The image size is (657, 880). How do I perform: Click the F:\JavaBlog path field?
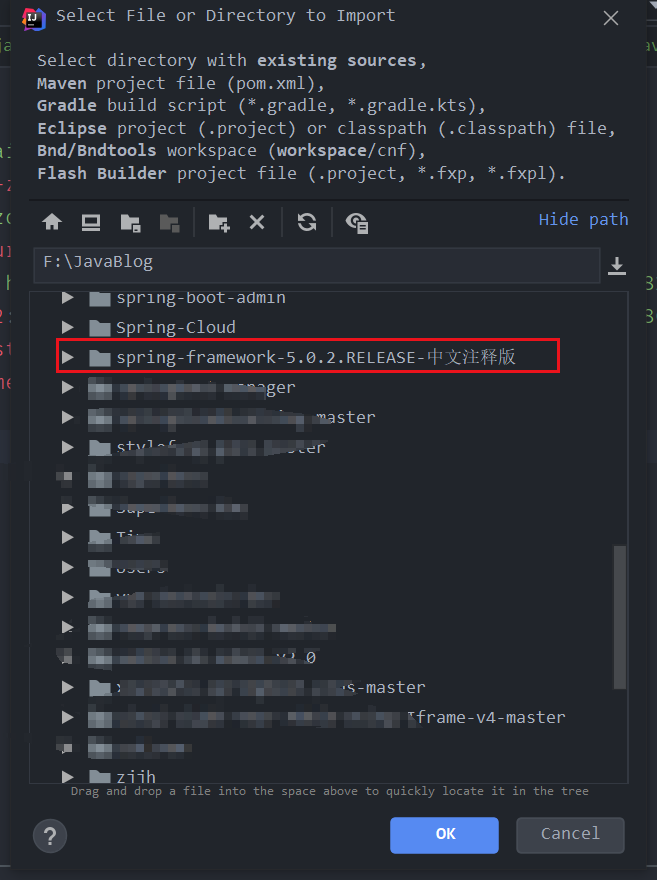pos(317,265)
